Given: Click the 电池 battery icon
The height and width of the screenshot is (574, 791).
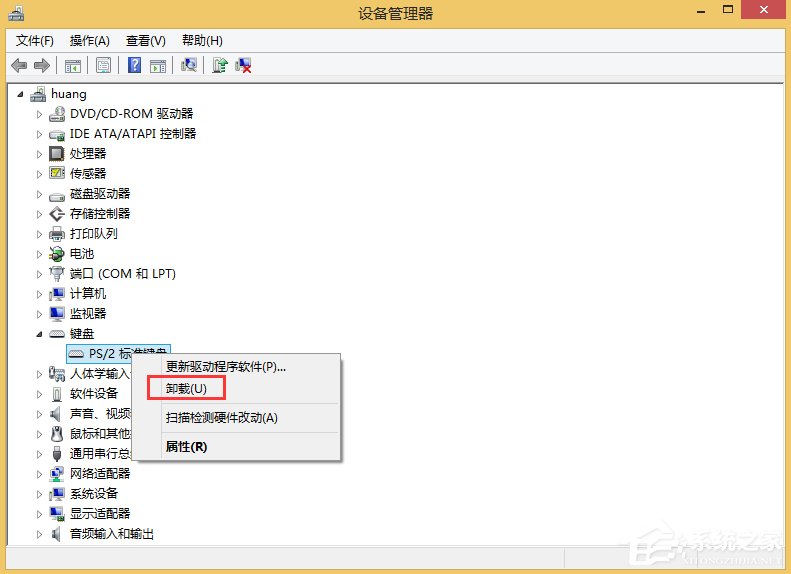Looking at the screenshot, I should 57,254.
